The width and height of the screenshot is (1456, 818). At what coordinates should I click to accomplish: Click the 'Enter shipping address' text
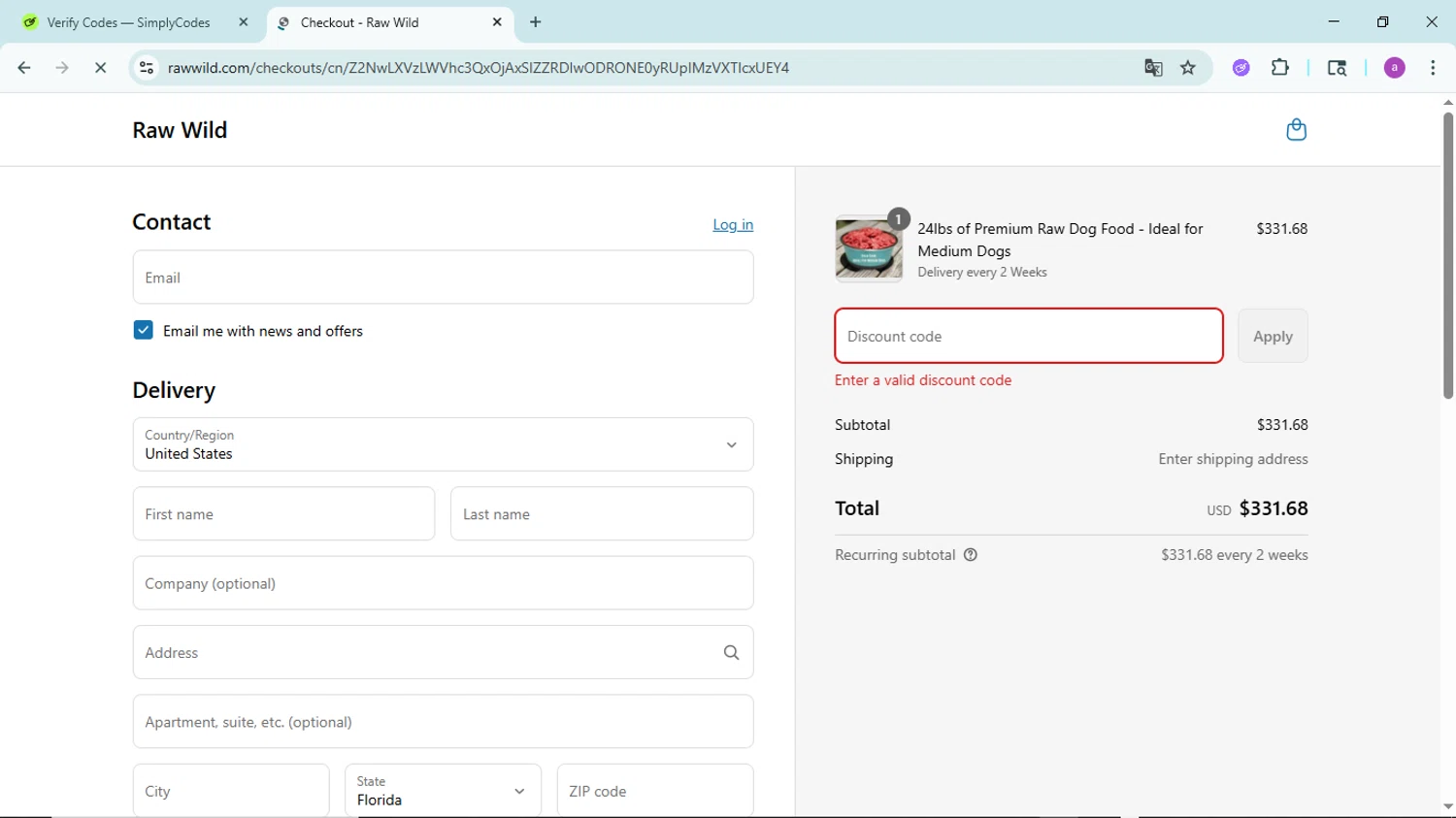point(1233,459)
